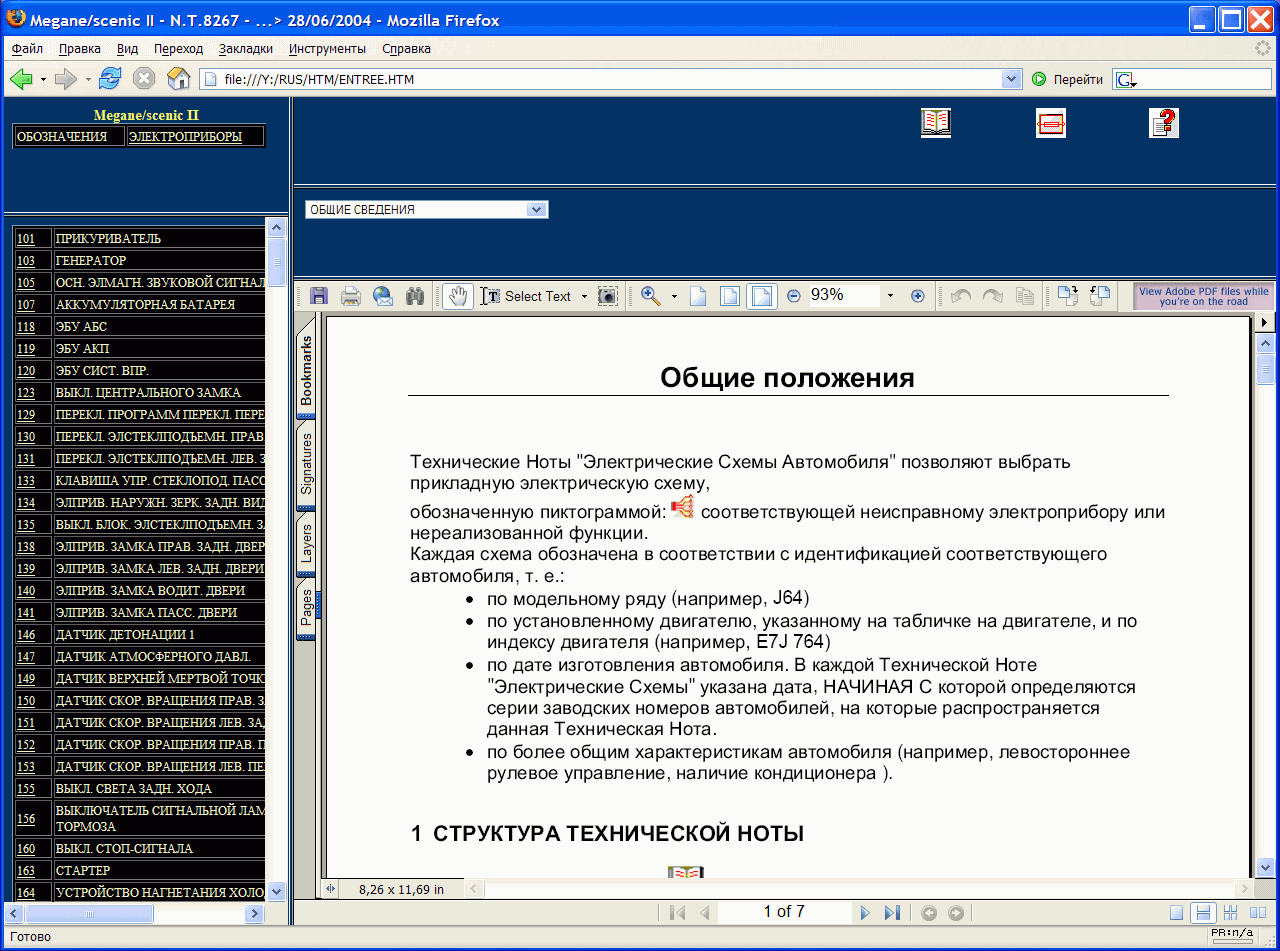Switch to single page layout
This screenshot has height=951, width=1280.
coord(1177,912)
